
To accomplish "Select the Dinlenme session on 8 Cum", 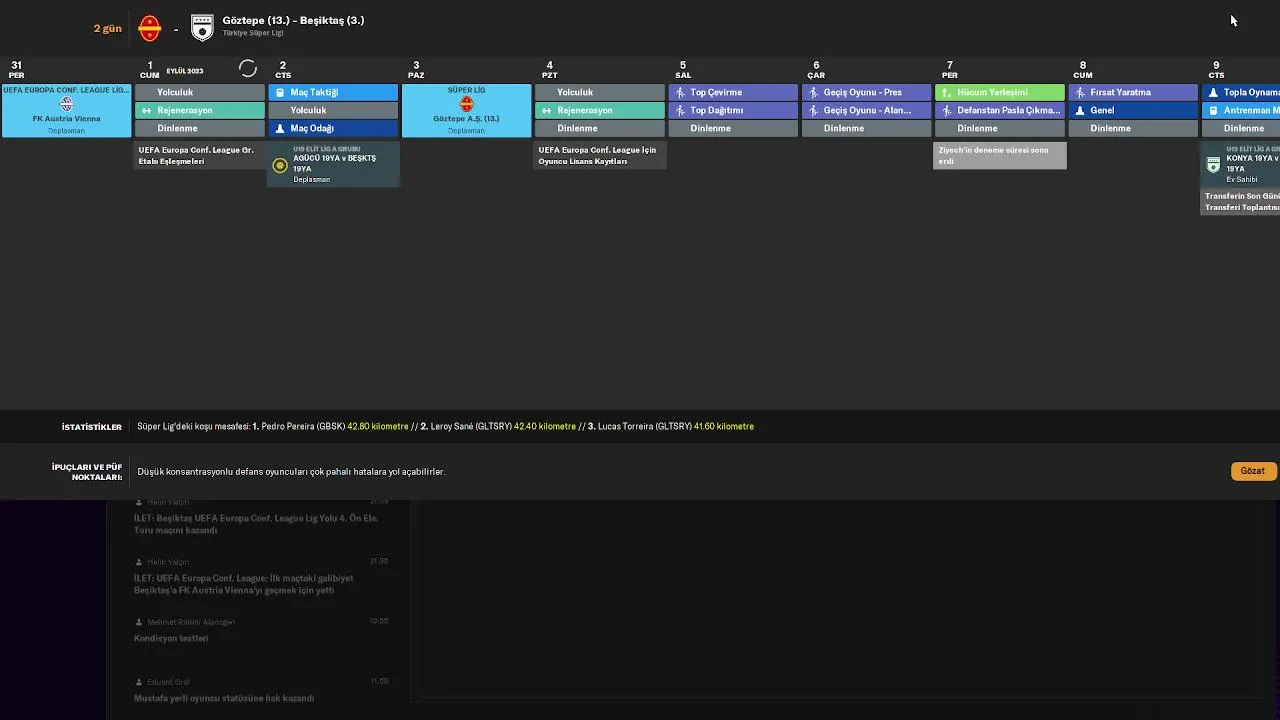I will point(1133,128).
